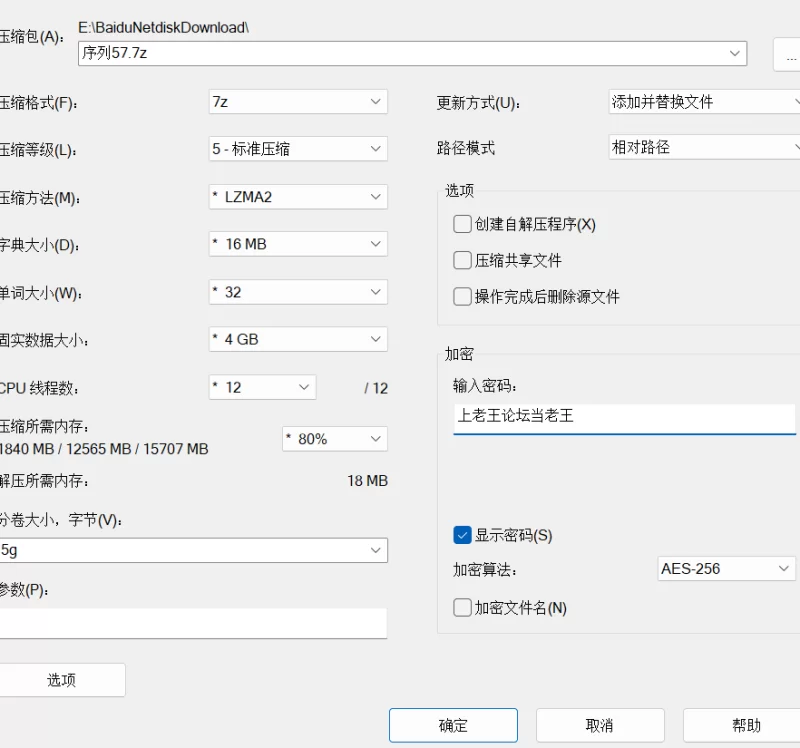
Task: Click the 取消 cancel button
Action: point(600,725)
